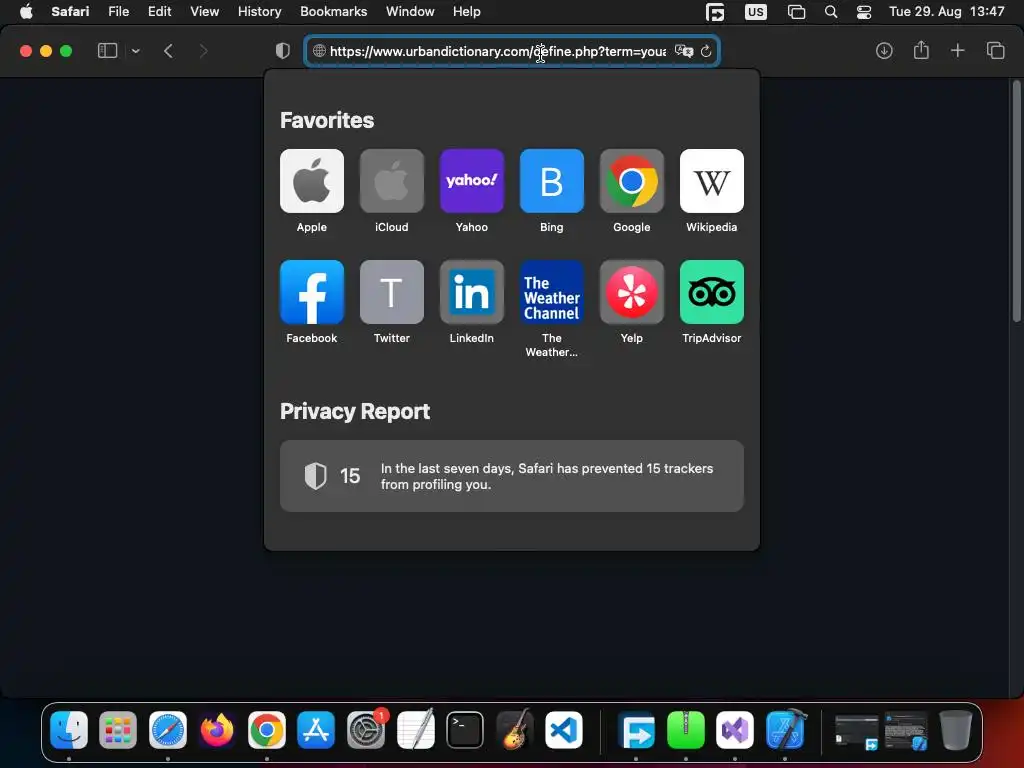The width and height of the screenshot is (1024, 768).
Task: Open System Settings from the Dock
Action: (x=366, y=729)
